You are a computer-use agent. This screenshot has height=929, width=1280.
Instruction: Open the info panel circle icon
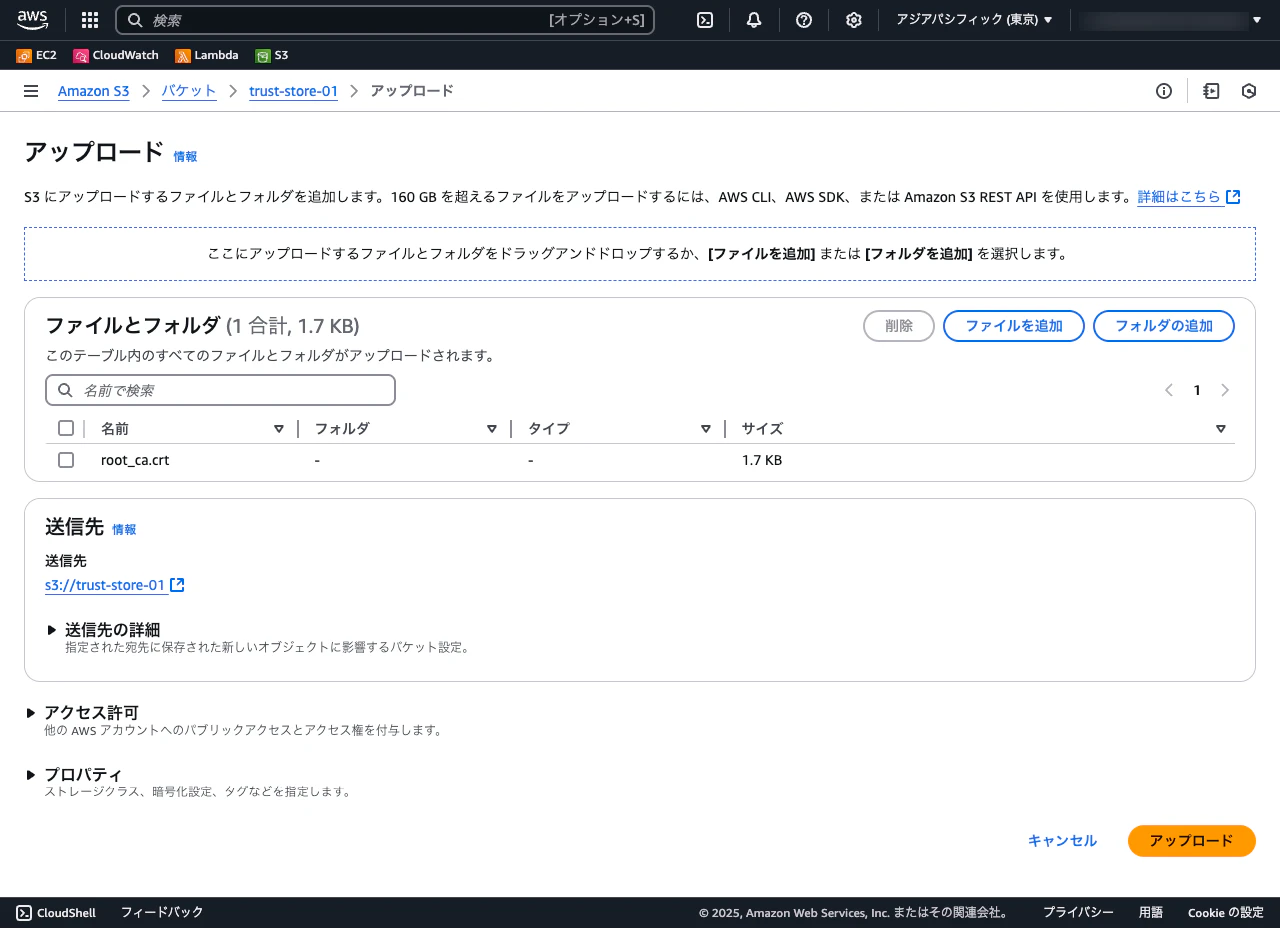1164,91
